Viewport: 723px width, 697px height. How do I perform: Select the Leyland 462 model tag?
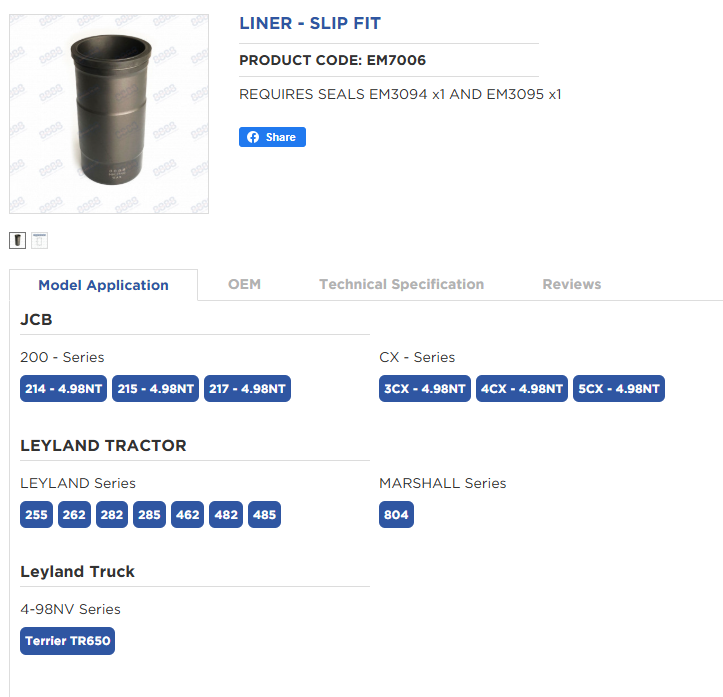coord(188,515)
